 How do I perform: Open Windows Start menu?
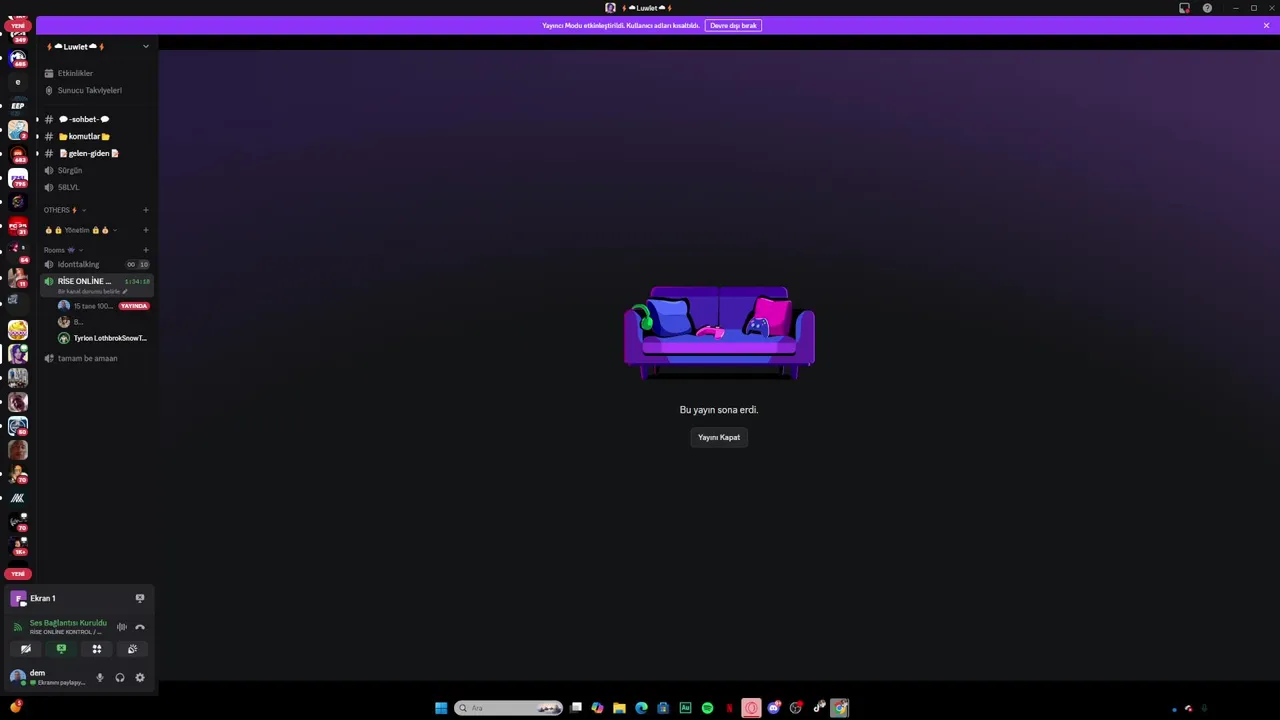441,708
